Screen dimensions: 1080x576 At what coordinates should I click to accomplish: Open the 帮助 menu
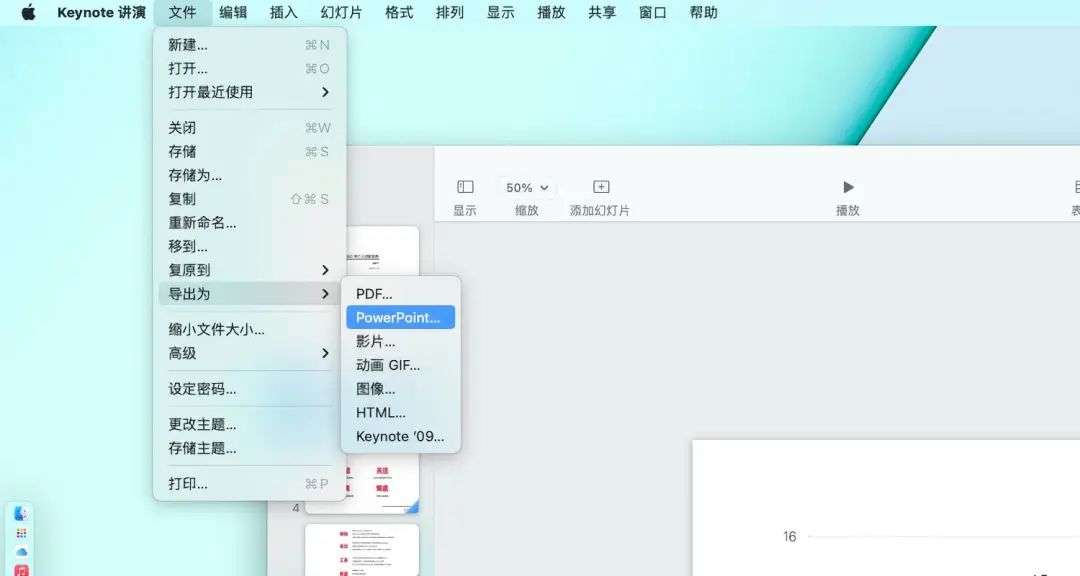pos(703,12)
